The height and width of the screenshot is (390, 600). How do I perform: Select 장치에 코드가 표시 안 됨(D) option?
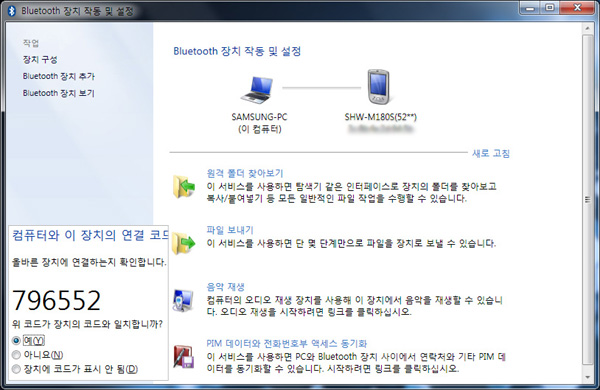16,369
